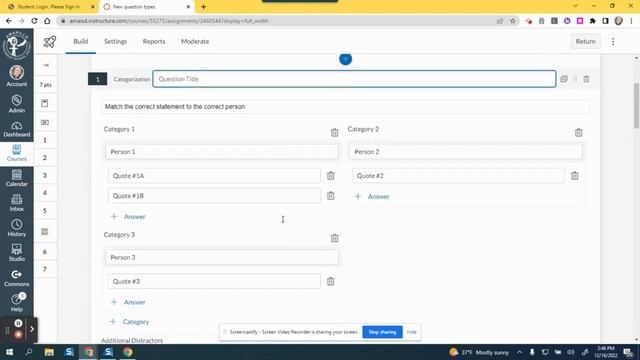
Task: Open a new browser tab
Action: coord(203,7)
